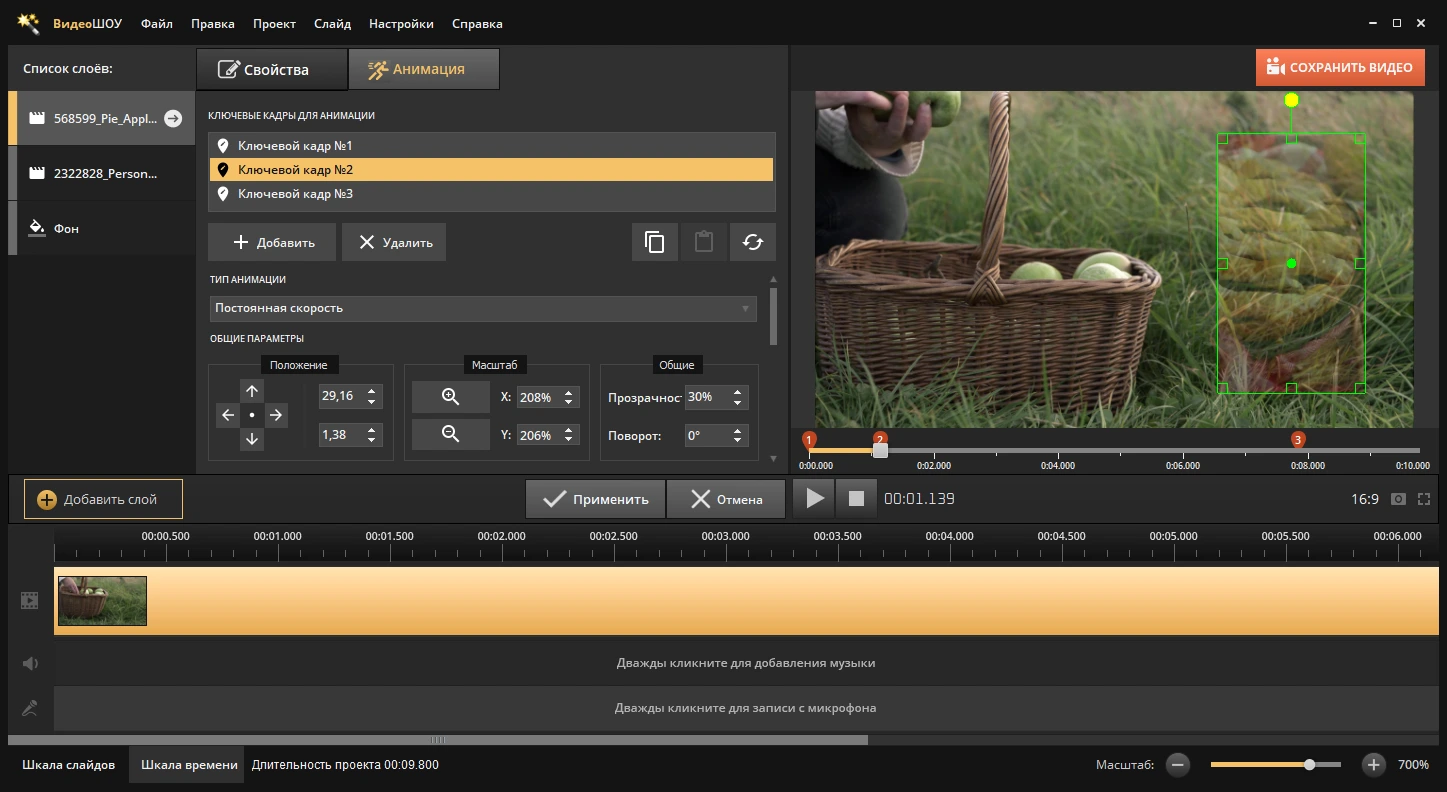Open the Настройки menu
Viewport: 1447px width, 792px height.
(401, 23)
